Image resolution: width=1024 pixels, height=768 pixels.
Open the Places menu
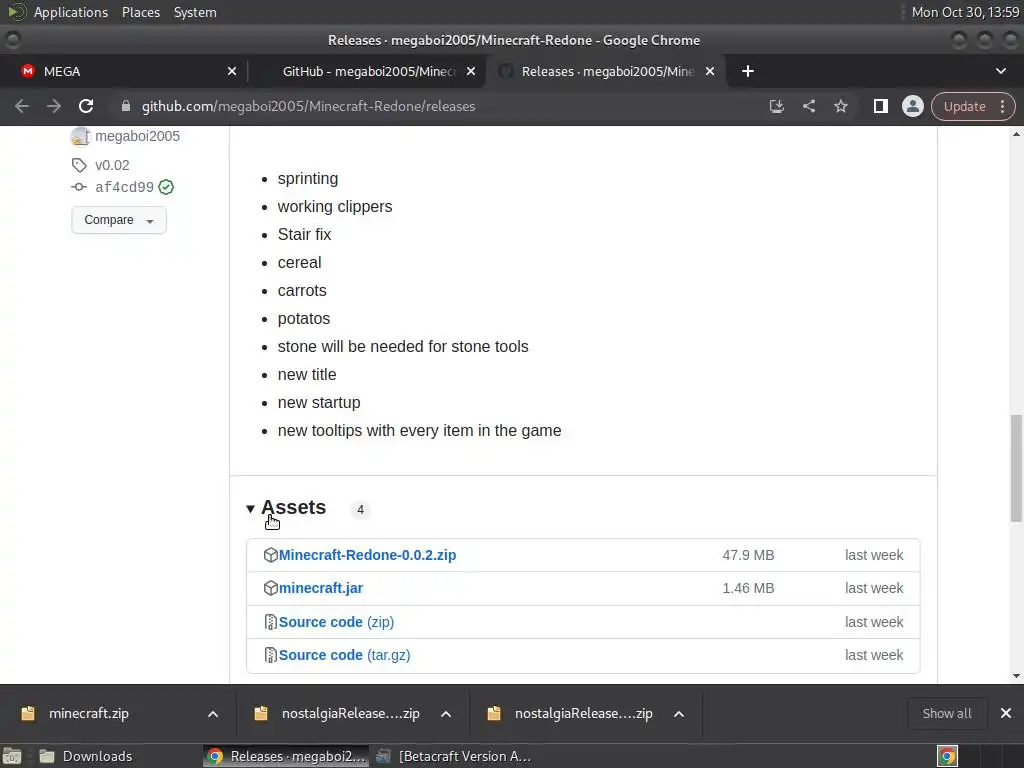pos(140,12)
